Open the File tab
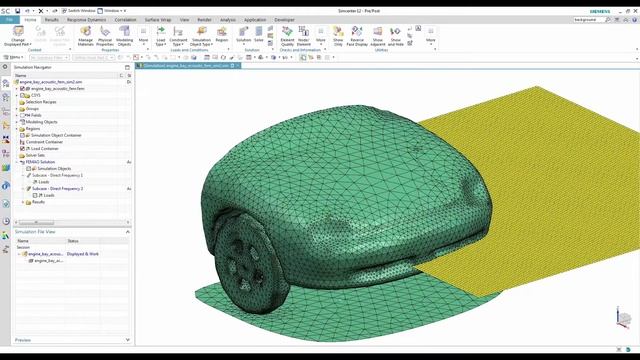Viewport: 640px width, 360px height. coord(9,20)
